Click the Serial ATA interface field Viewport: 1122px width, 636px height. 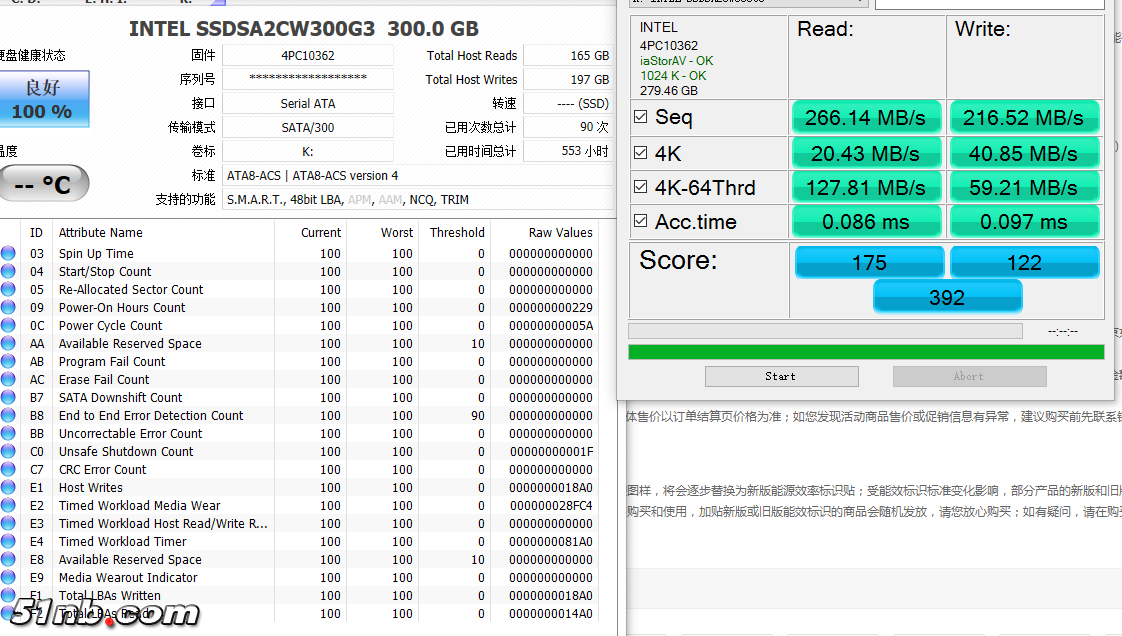tap(308, 103)
